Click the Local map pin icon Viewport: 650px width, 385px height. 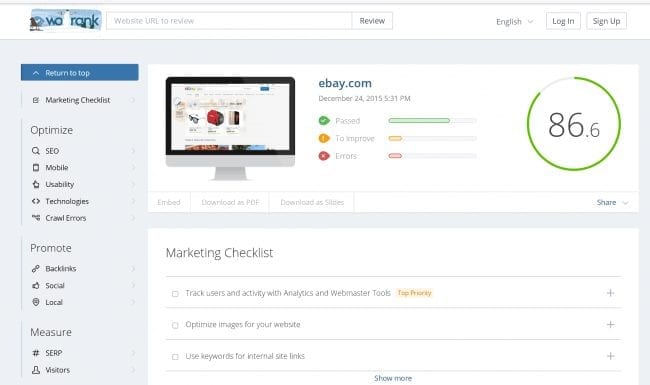[x=36, y=302]
